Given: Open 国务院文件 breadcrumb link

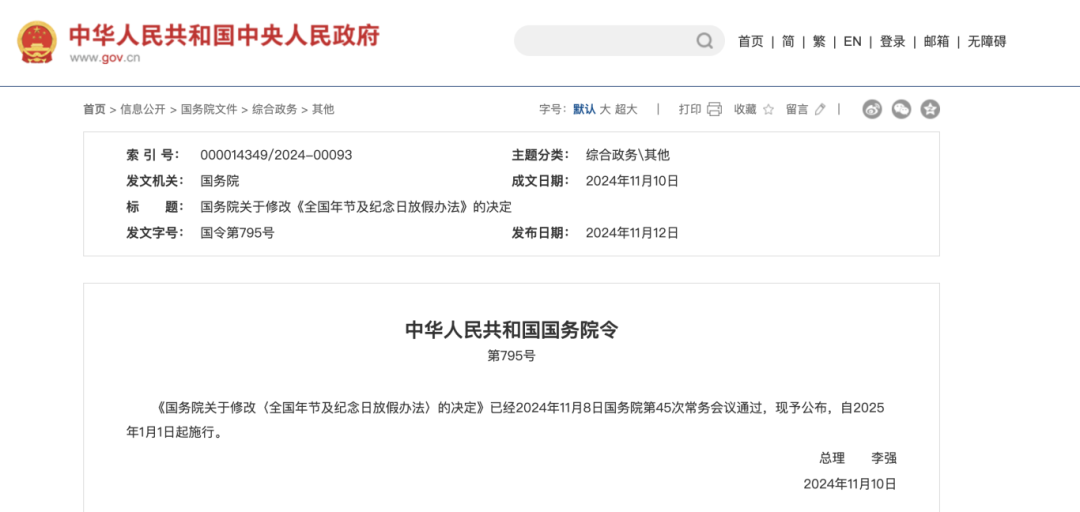Looking at the screenshot, I should point(209,109).
